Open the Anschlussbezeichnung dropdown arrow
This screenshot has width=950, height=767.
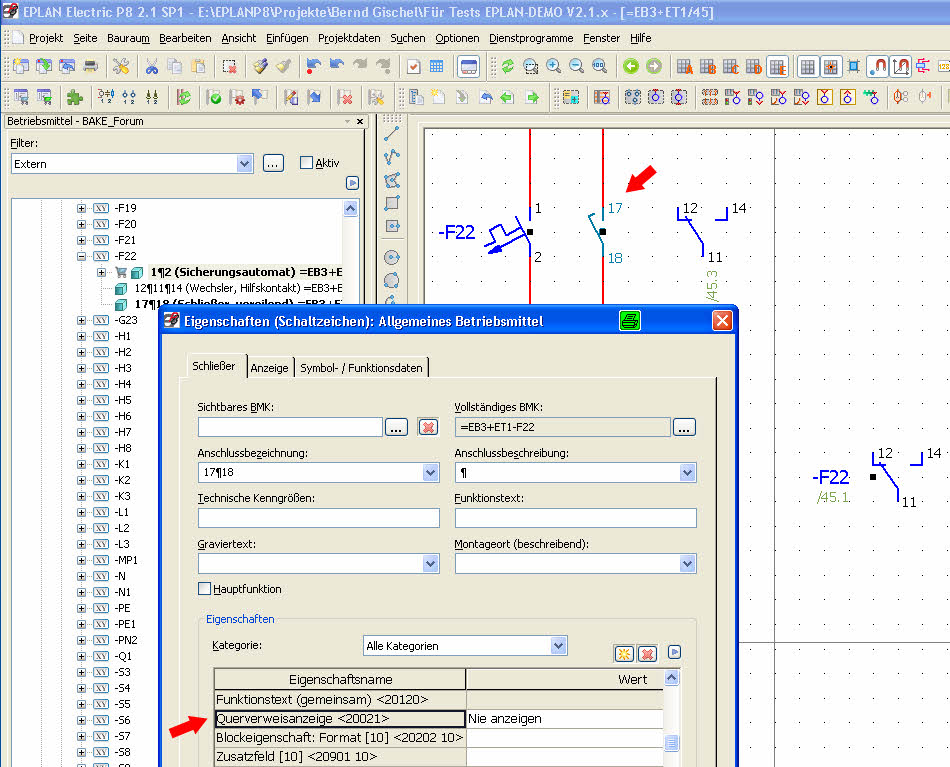pos(430,472)
